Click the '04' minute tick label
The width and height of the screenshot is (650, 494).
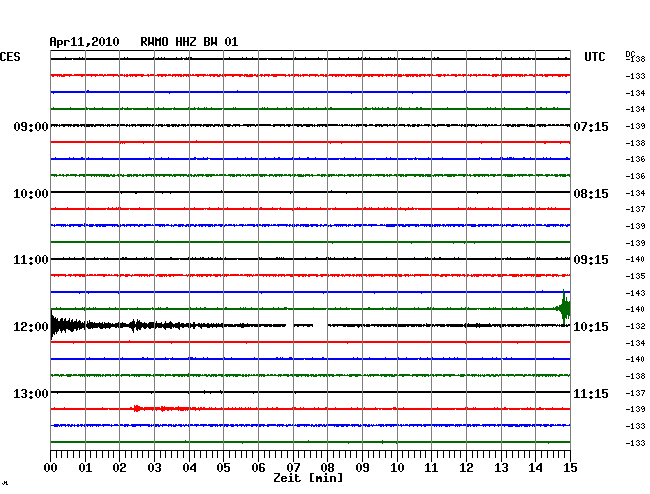pyautogui.click(x=189, y=468)
